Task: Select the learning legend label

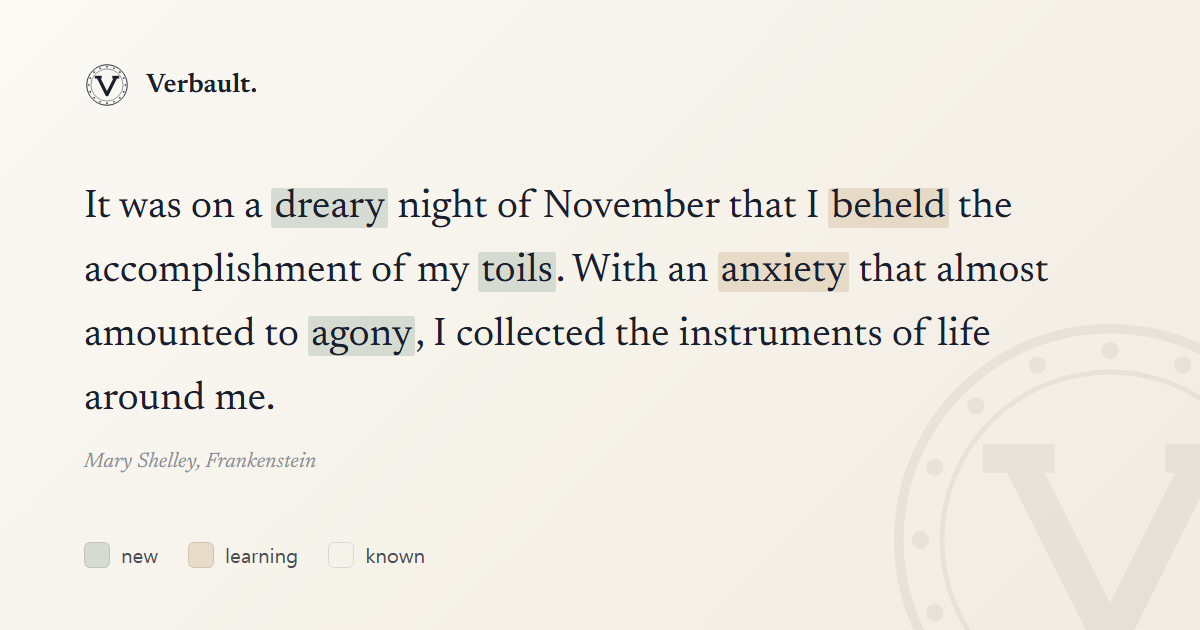Action: click(261, 556)
